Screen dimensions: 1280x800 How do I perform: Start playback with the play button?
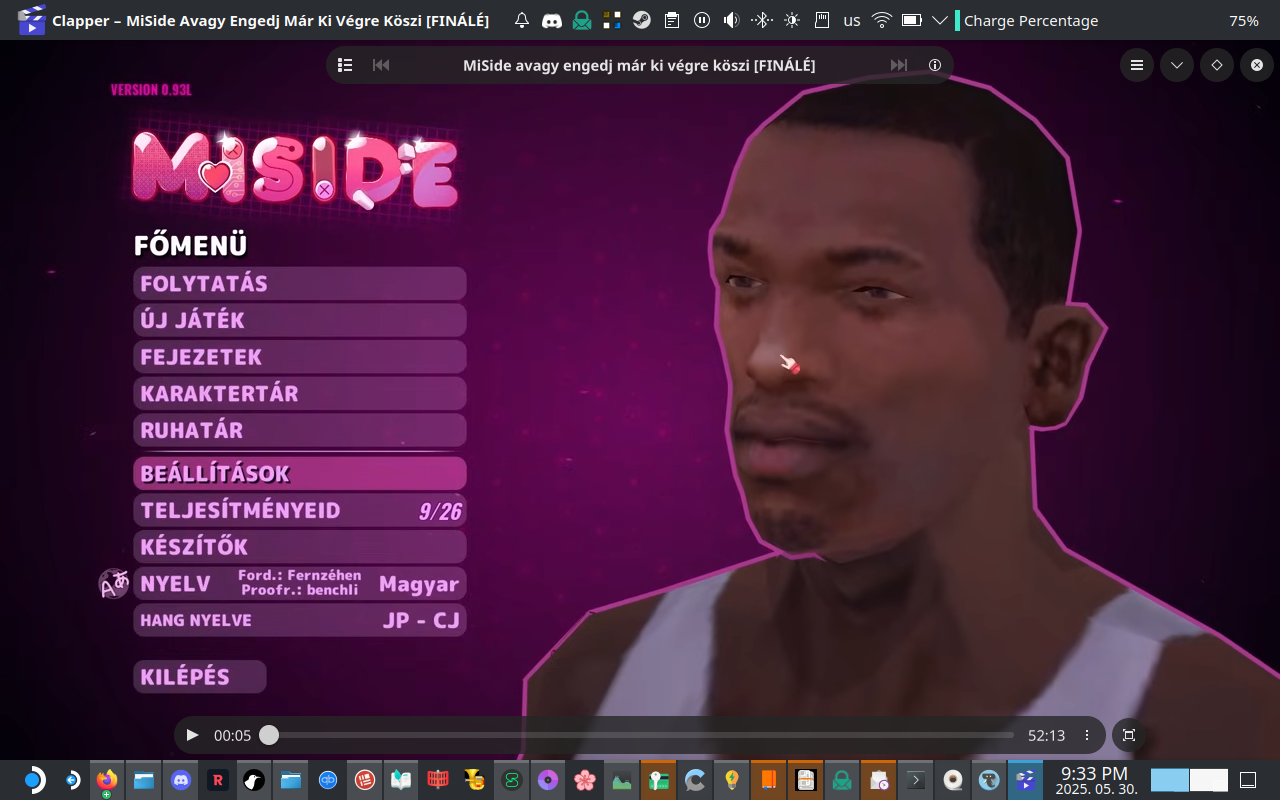[193, 735]
